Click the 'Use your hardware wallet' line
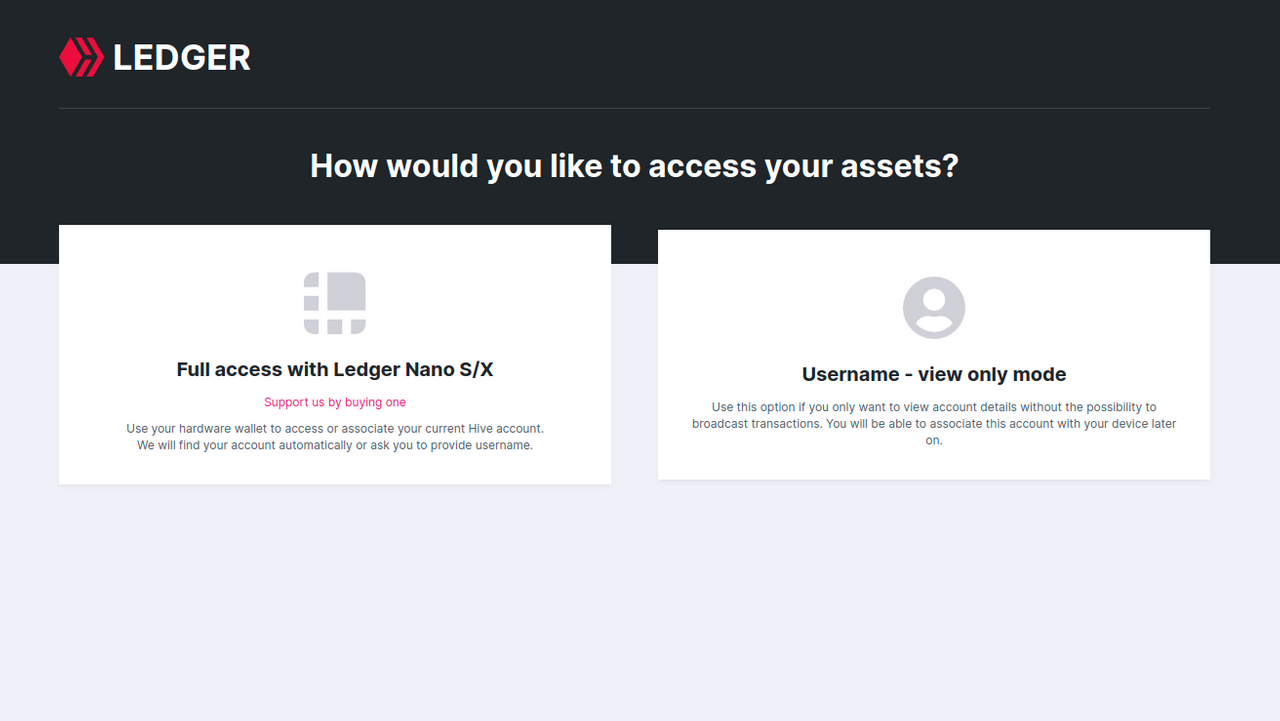Screen dimensions: 1280x721 [x=335, y=428]
